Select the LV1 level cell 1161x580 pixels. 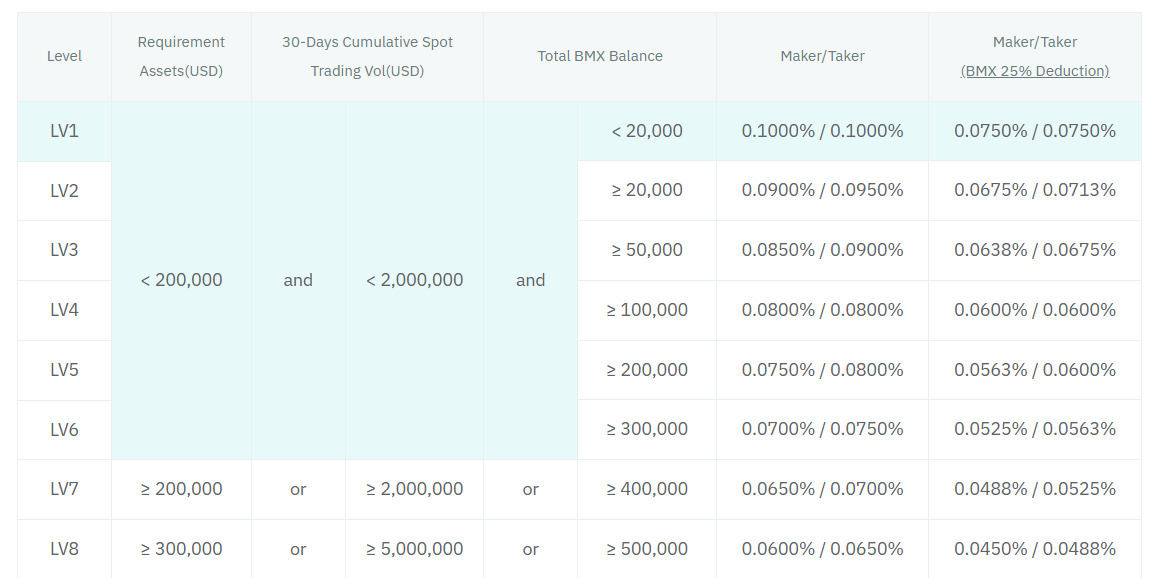[64, 131]
